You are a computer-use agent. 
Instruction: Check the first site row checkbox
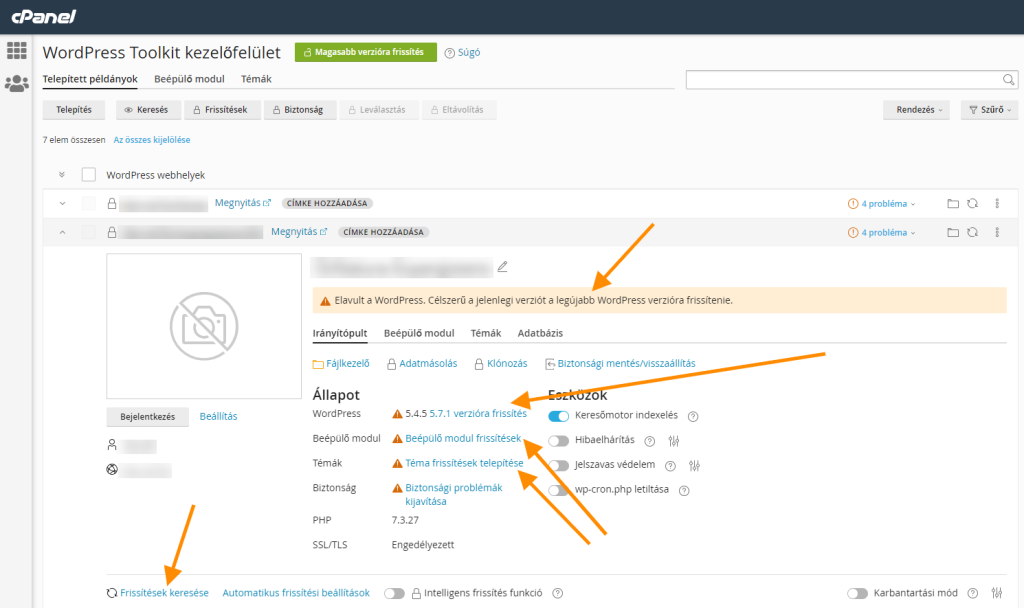pyautogui.click(x=89, y=203)
